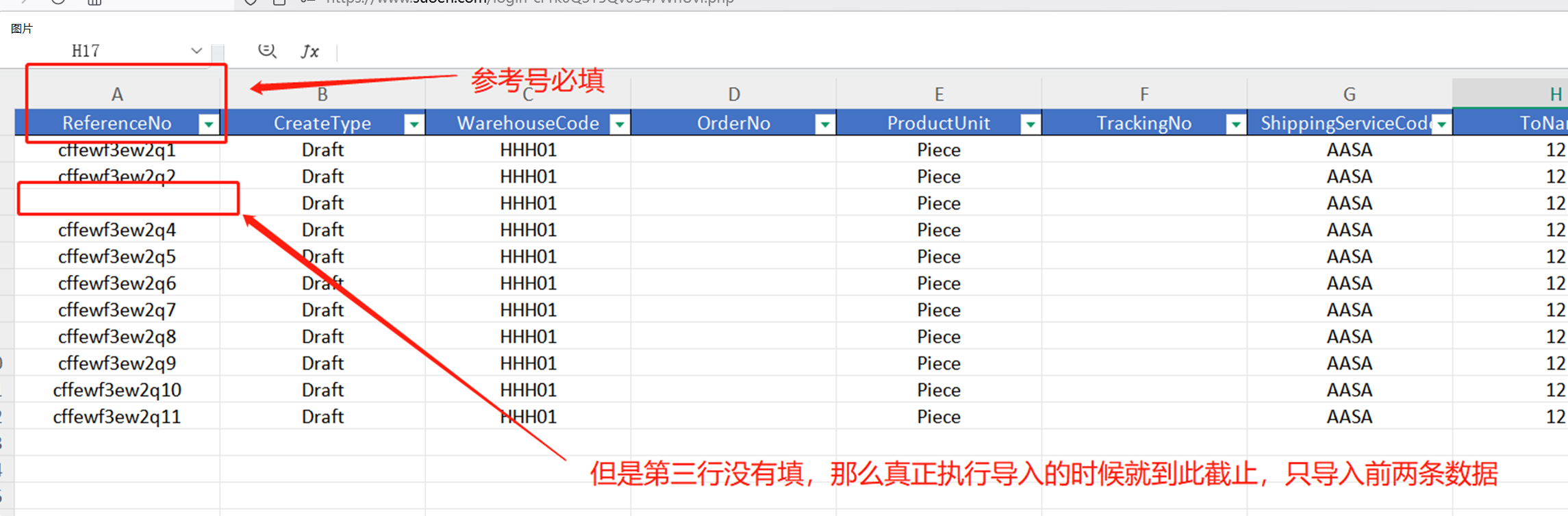Select column D header
Image resolution: width=1568 pixels, height=516 pixels.
click(733, 94)
